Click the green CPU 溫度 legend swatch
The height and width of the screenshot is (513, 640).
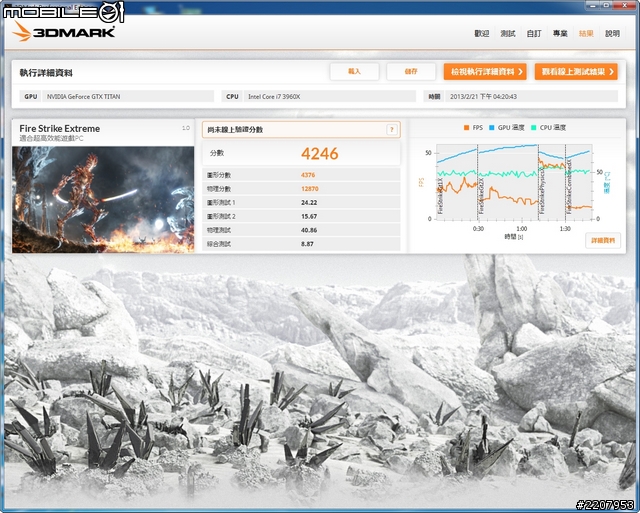(x=533, y=128)
